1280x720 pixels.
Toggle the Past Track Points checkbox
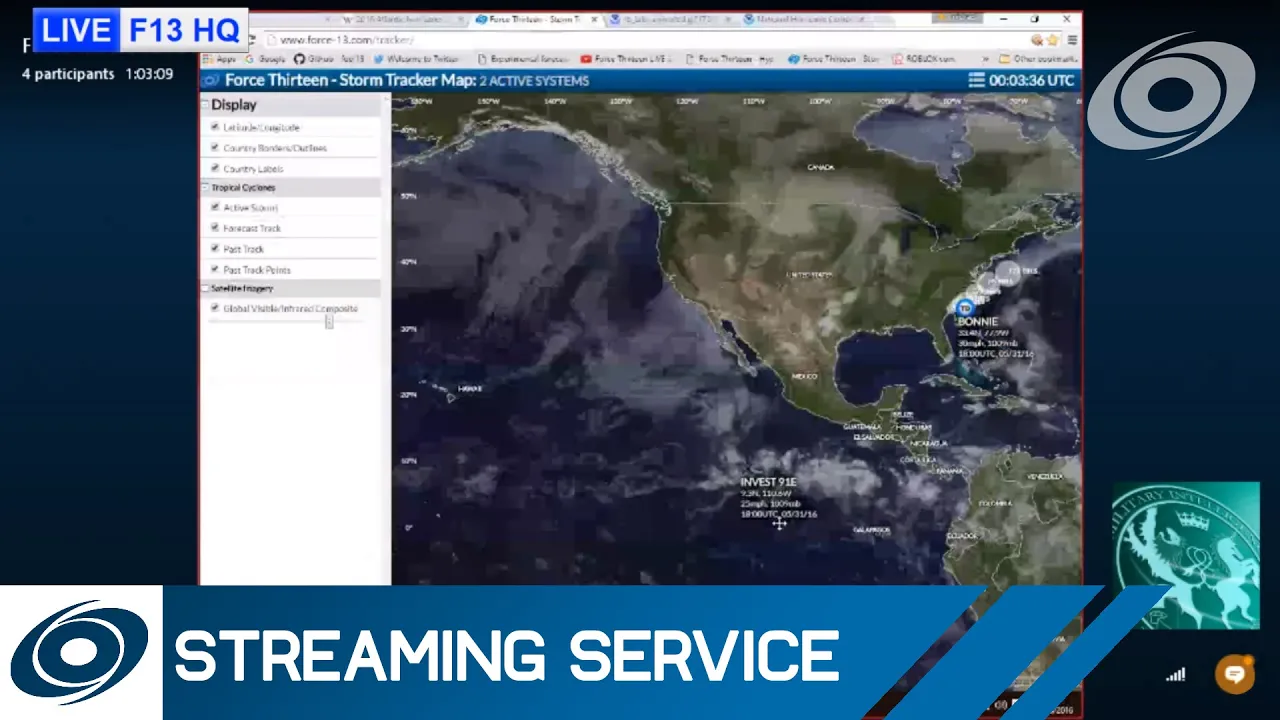[215, 269]
